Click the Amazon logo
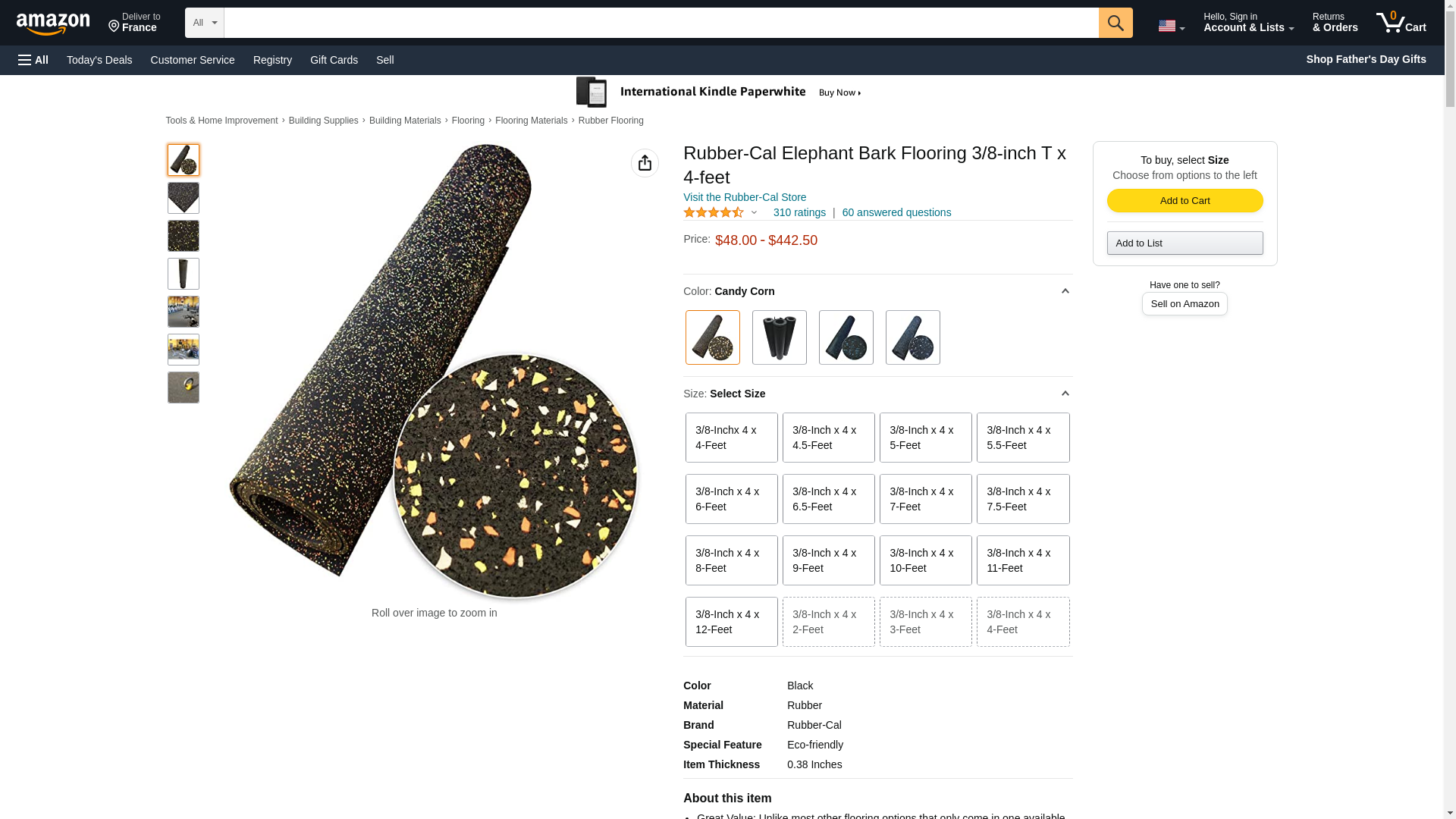Image resolution: width=1456 pixels, height=819 pixels. click(x=53, y=24)
